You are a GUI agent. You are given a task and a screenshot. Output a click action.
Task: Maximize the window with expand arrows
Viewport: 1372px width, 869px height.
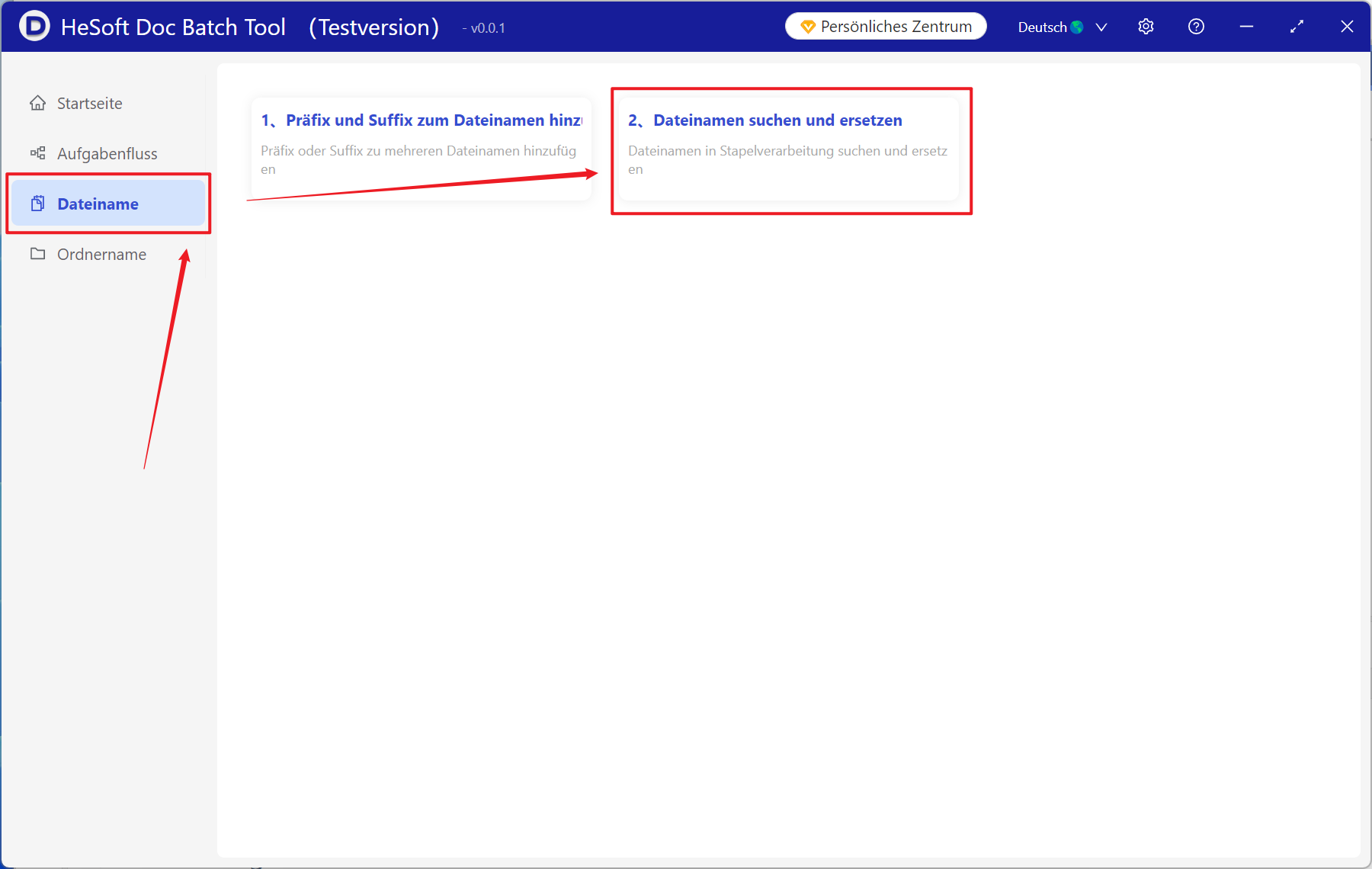pyautogui.click(x=1297, y=27)
